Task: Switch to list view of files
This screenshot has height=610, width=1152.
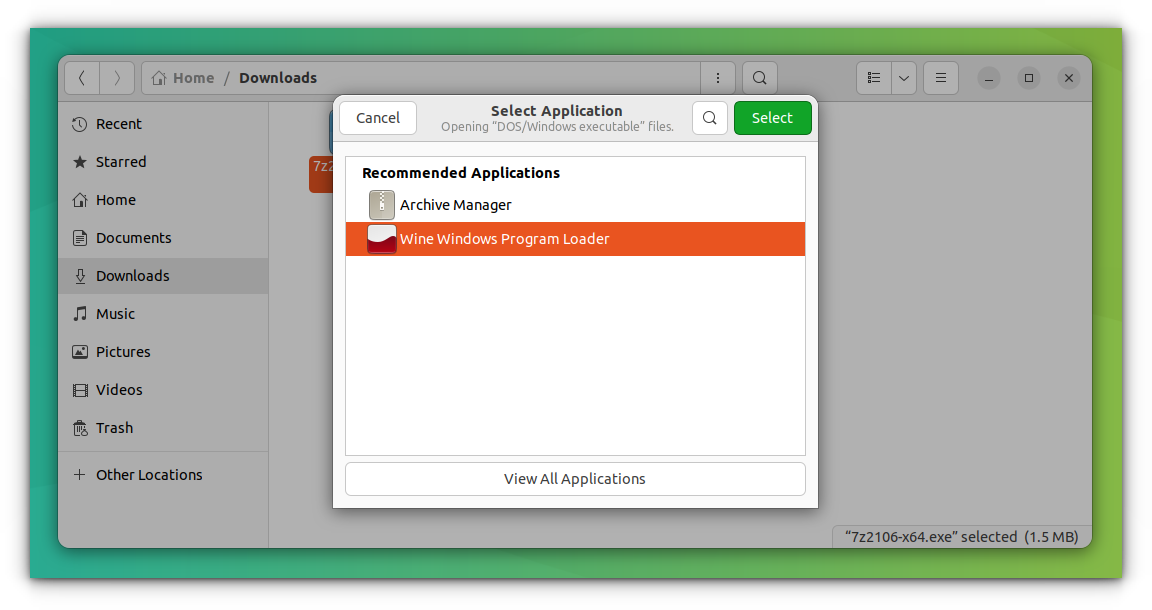Action: pos(872,77)
